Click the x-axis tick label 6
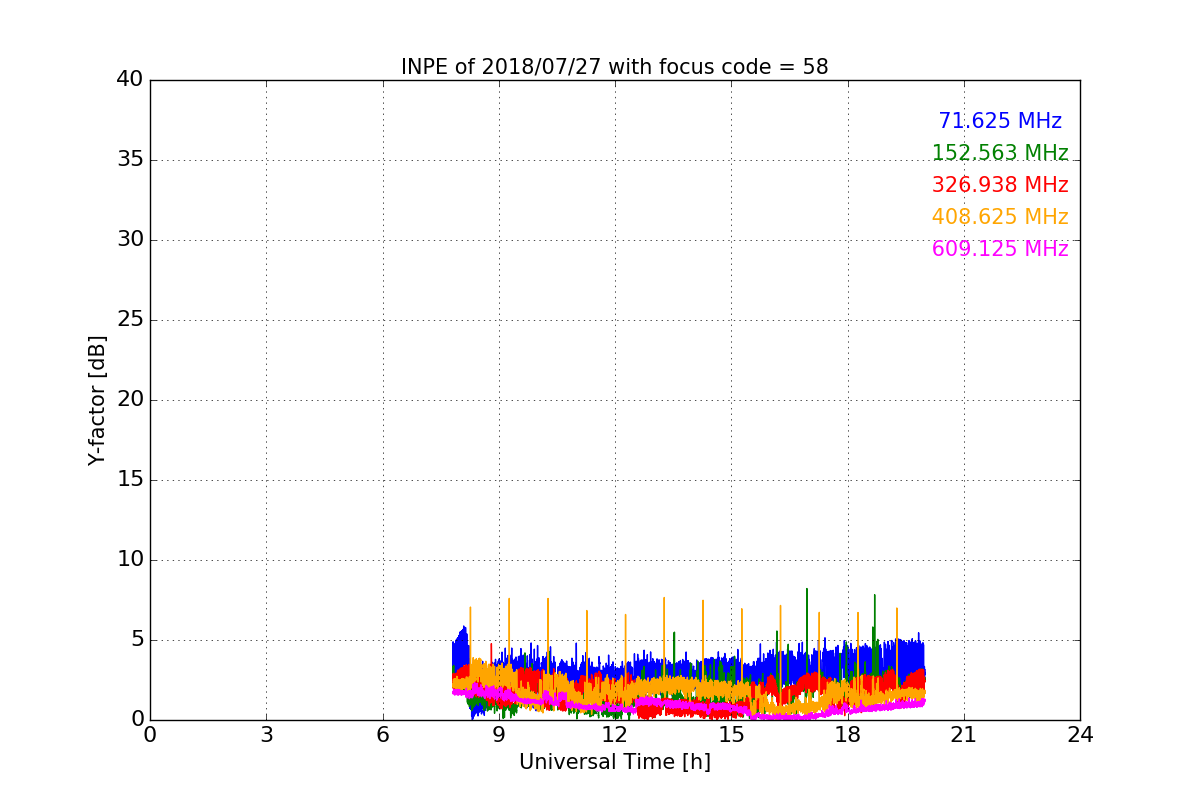This screenshot has width=1200, height=800. point(383,735)
